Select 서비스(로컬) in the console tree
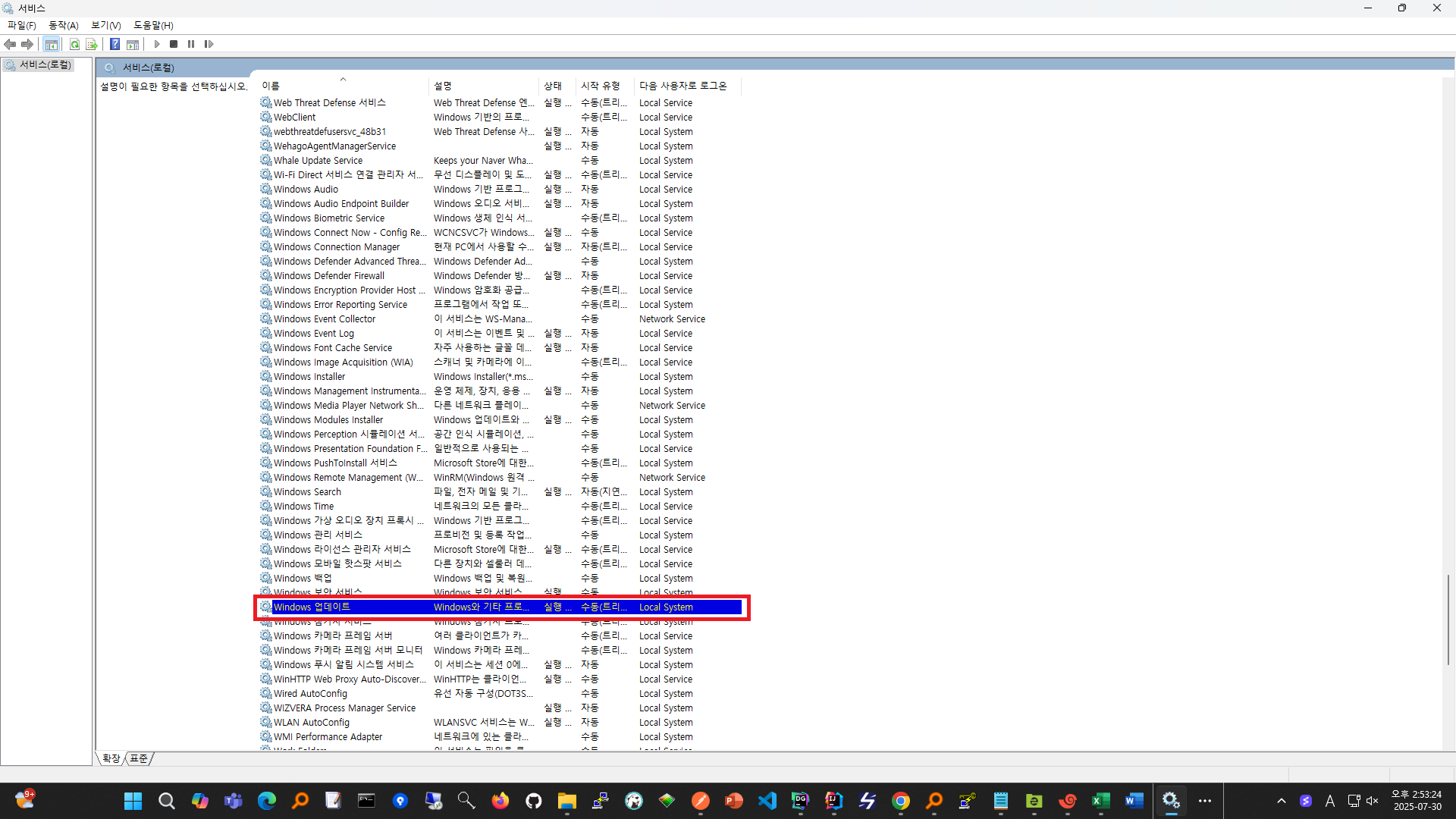This screenshot has width=1456, height=819. (45, 65)
